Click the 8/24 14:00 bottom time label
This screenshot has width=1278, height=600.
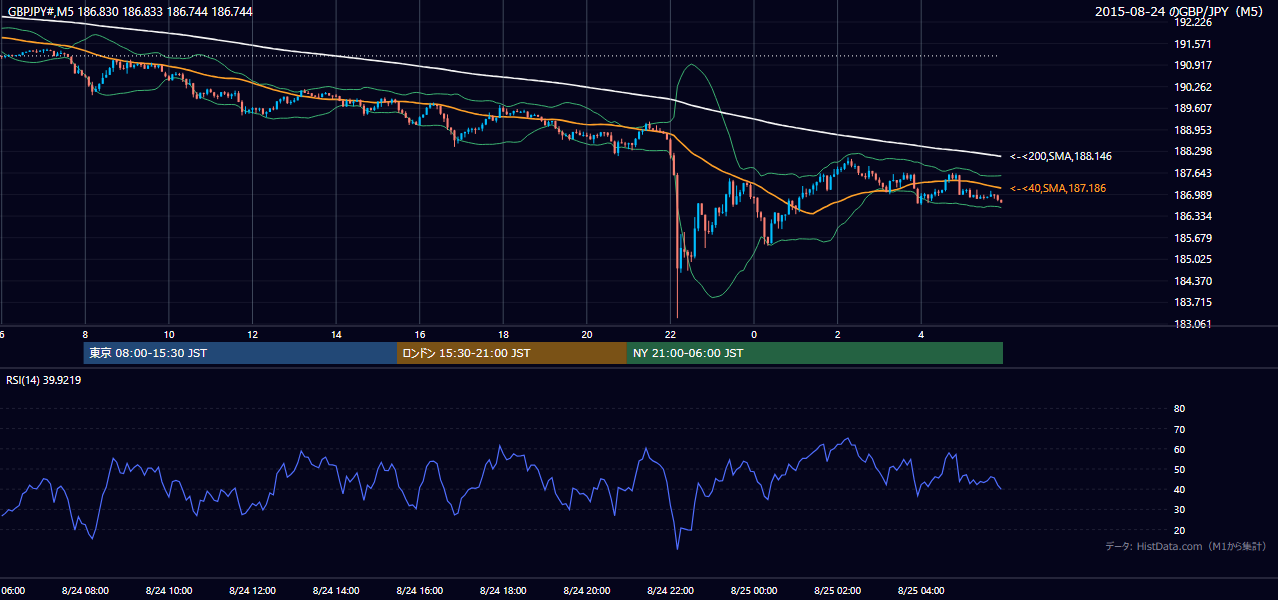point(336,591)
